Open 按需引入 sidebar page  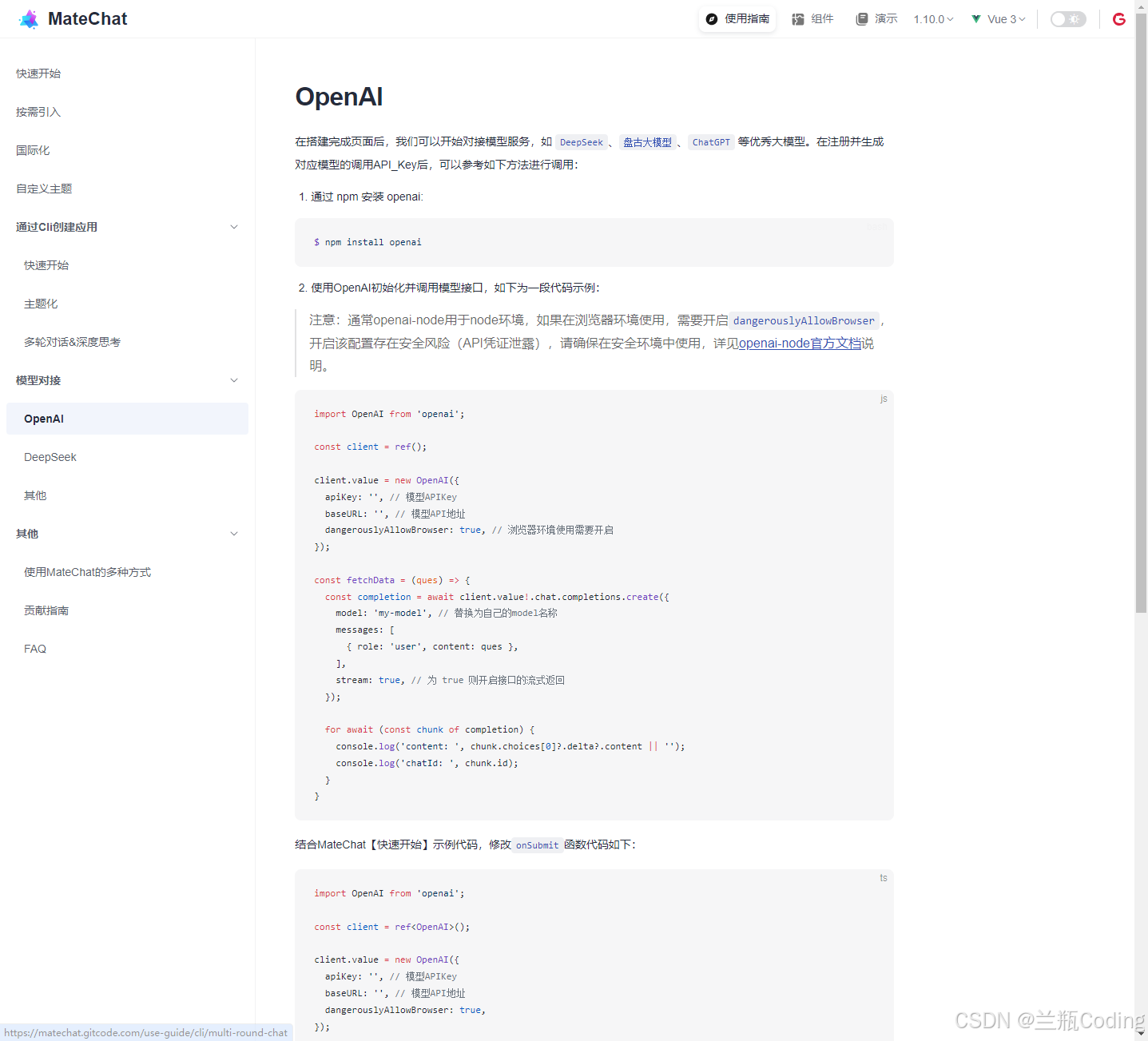(x=38, y=112)
